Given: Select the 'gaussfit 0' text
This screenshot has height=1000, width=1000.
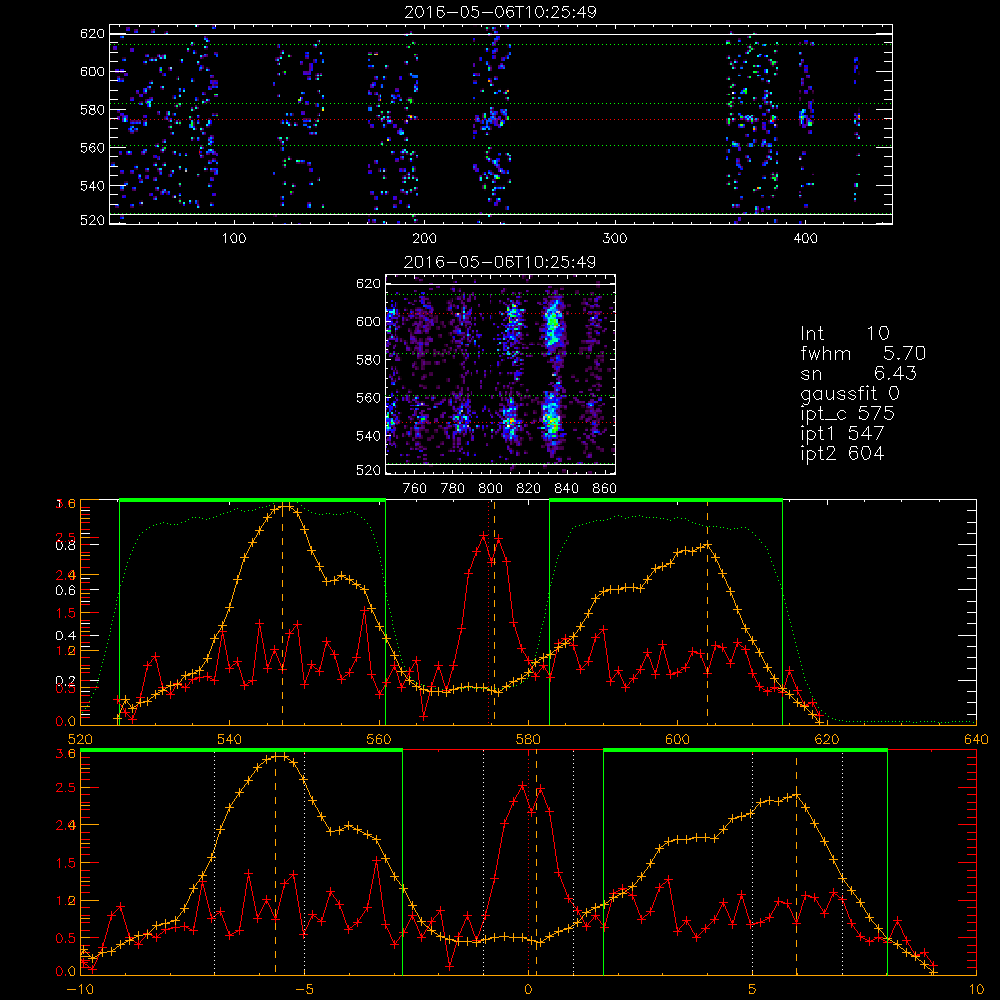Looking at the screenshot, I should point(849,393).
